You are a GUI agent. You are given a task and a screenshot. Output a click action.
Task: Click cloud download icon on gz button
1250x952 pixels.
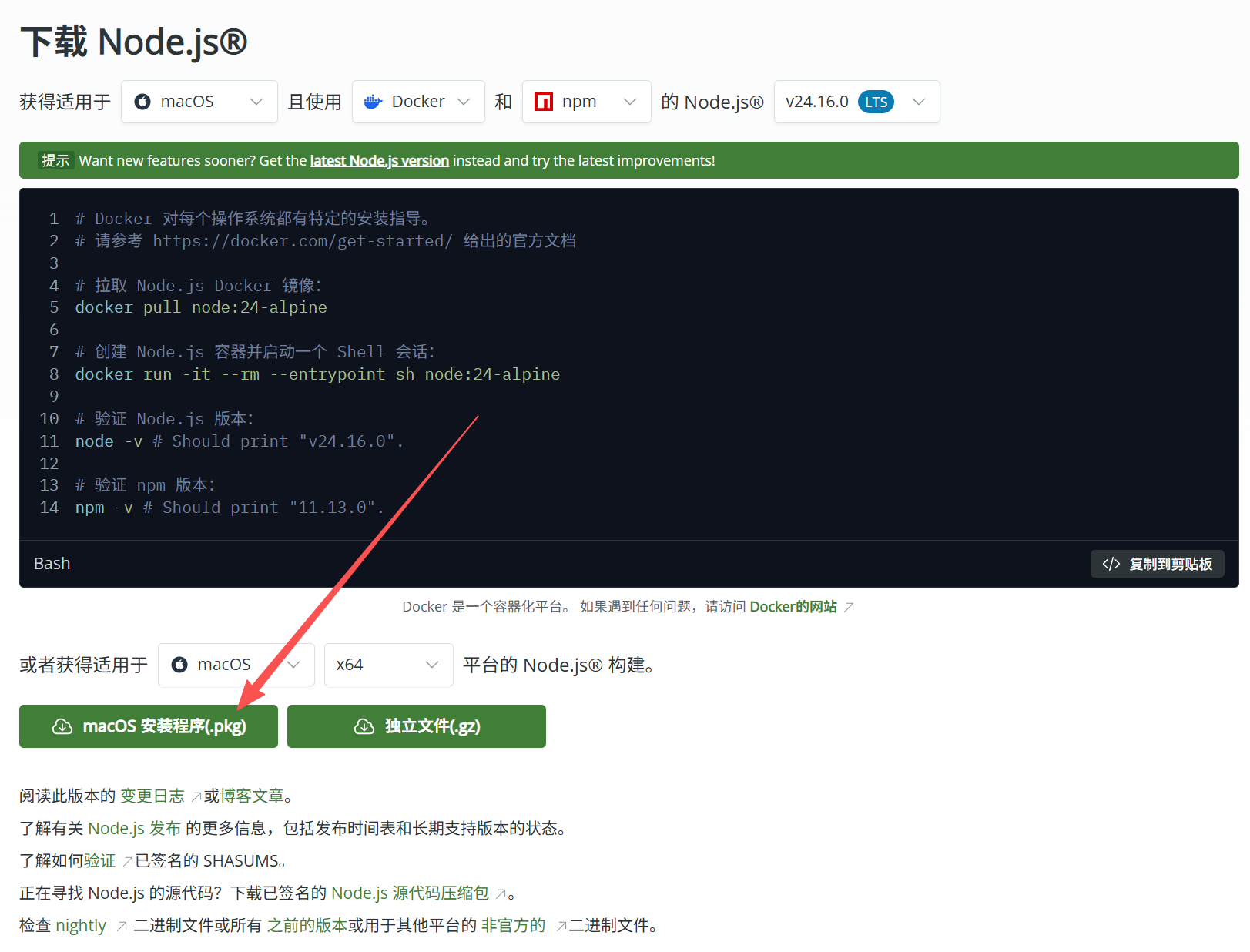[364, 726]
